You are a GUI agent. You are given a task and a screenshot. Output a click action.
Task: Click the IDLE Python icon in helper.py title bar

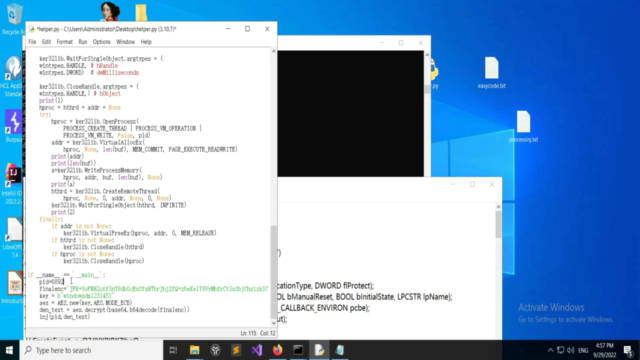pos(31,29)
